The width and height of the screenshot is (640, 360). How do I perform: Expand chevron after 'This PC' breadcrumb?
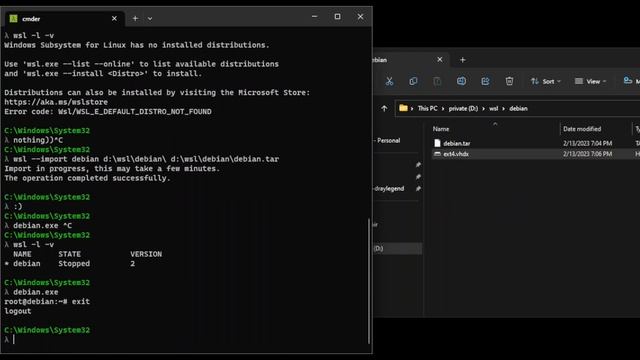443,109
